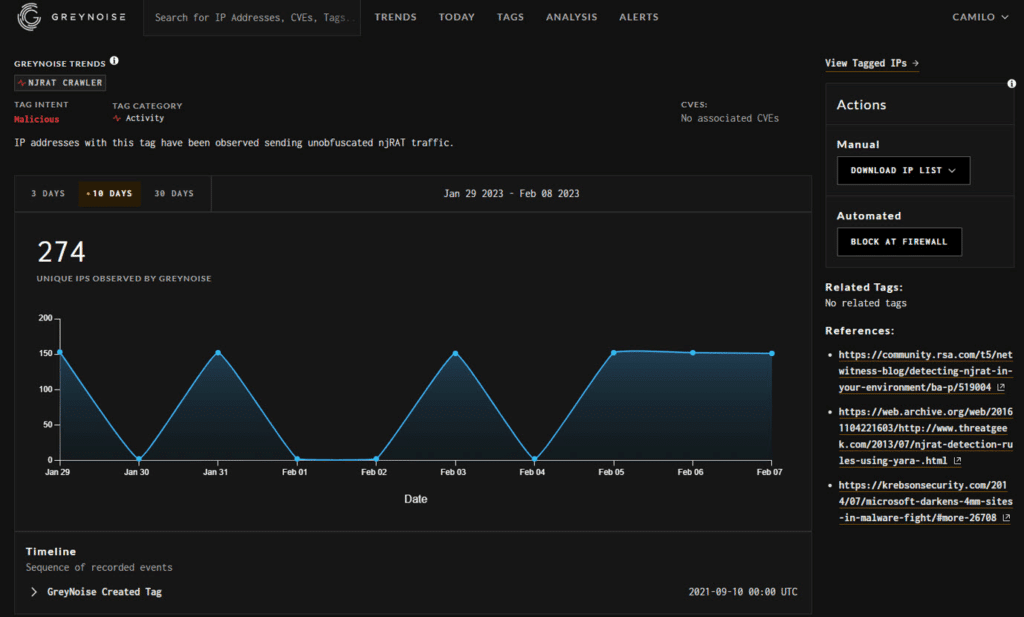Click the Jan 29 chart data point
1024x617 pixels.
pyautogui.click(x=60, y=353)
